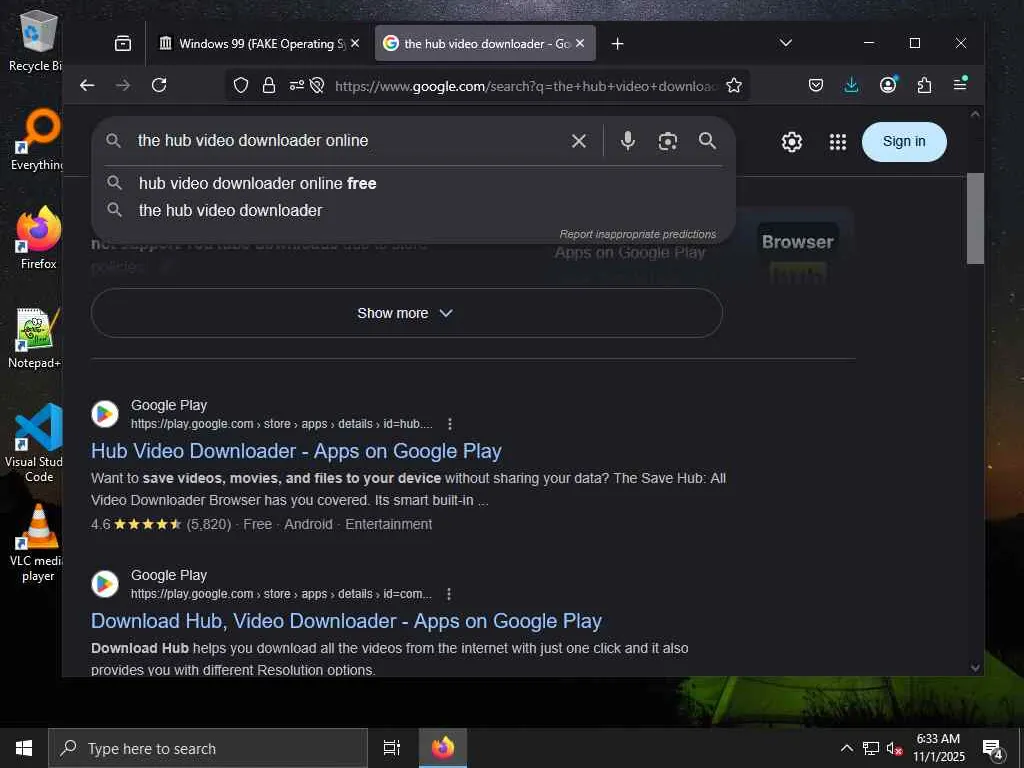Viewport: 1024px width, 768px height.
Task: Open the notification center
Action: point(993,748)
